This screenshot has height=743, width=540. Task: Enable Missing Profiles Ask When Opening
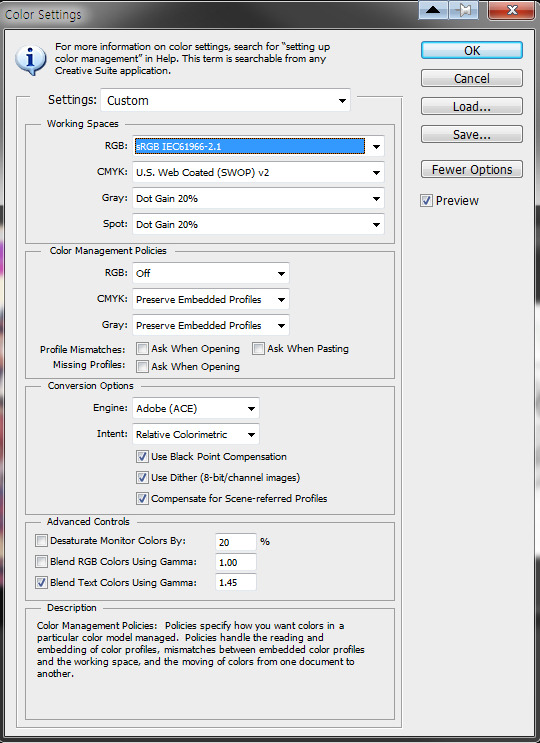(x=142, y=366)
